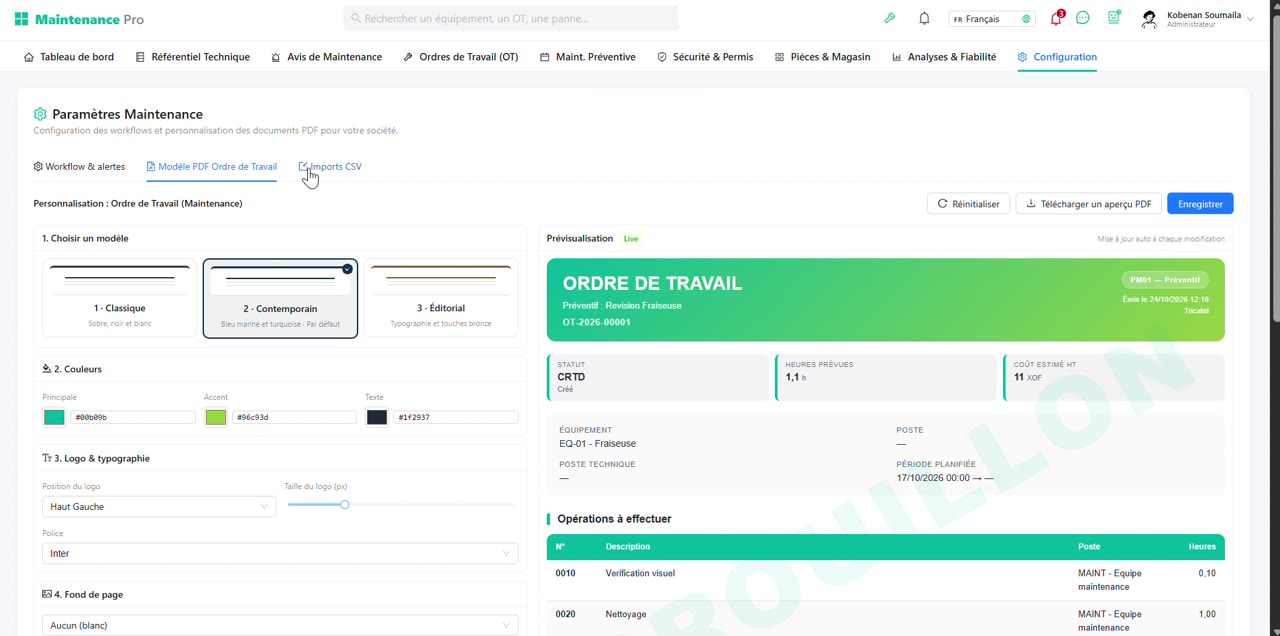
Task: Click the search magnifier icon
Action: (356, 19)
